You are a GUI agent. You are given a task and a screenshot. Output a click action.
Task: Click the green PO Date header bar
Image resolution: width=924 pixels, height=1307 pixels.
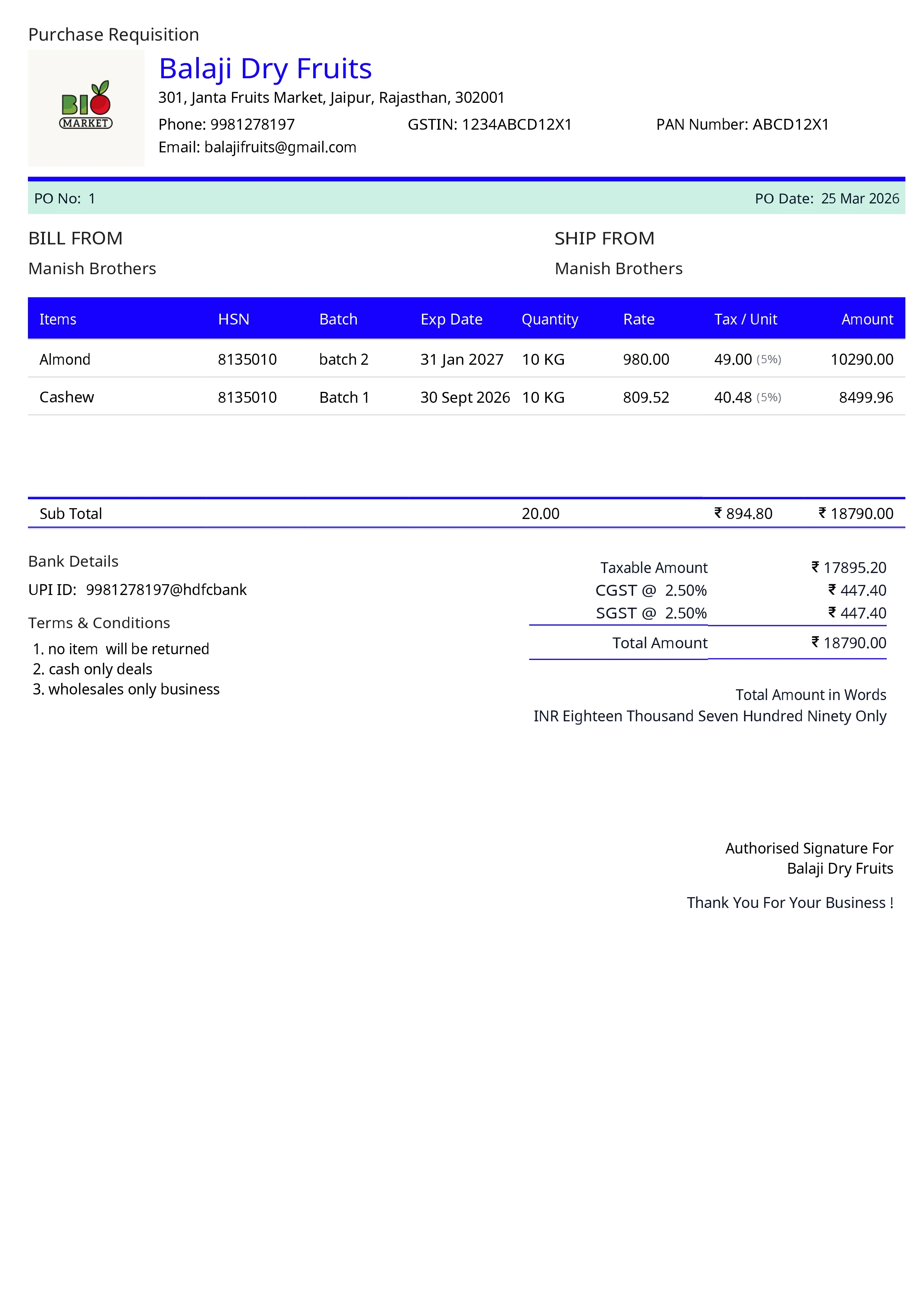pyautogui.click(x=826, y=199)
